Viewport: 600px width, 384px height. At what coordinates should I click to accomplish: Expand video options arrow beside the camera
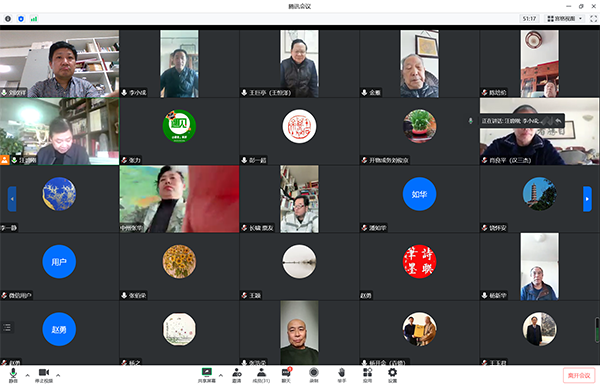point(58,375)
